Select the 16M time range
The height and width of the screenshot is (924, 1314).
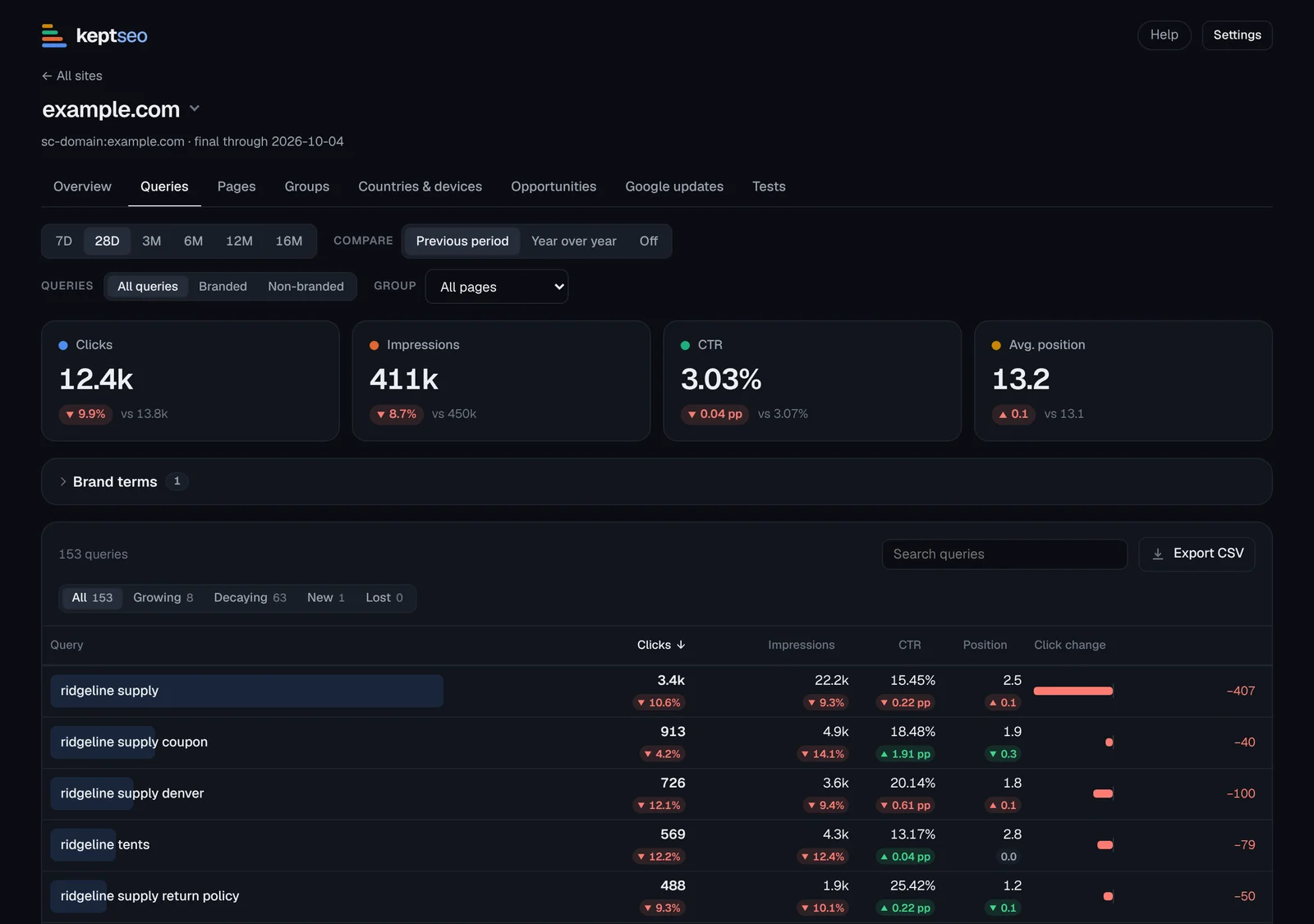(289, 241)
